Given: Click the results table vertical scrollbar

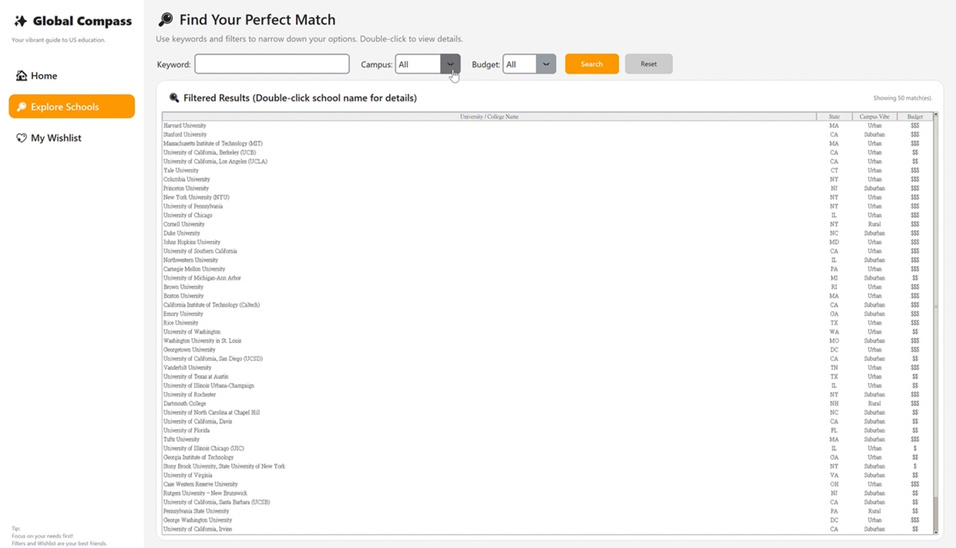Looking at the screenshot, I should 936,323.
